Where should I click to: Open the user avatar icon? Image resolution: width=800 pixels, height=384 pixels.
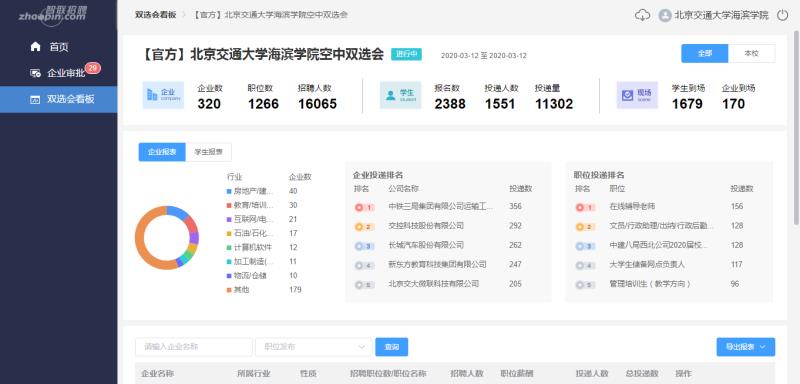pos(665,15)
